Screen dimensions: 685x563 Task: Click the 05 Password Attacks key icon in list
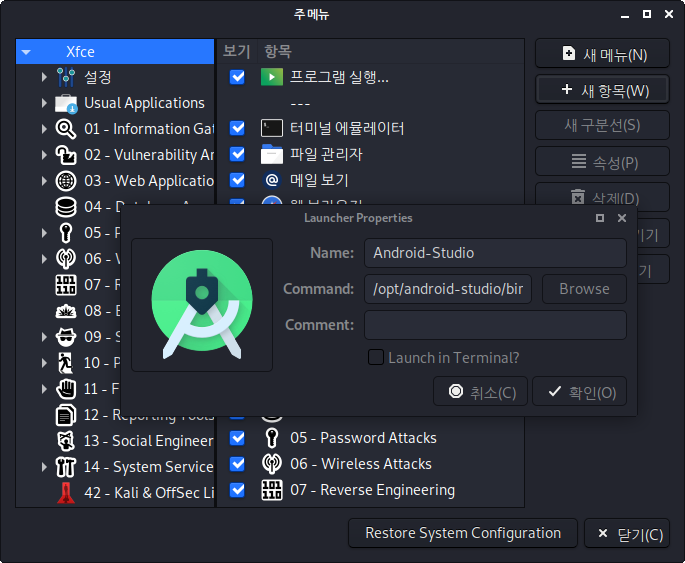(x=272, y=438)
